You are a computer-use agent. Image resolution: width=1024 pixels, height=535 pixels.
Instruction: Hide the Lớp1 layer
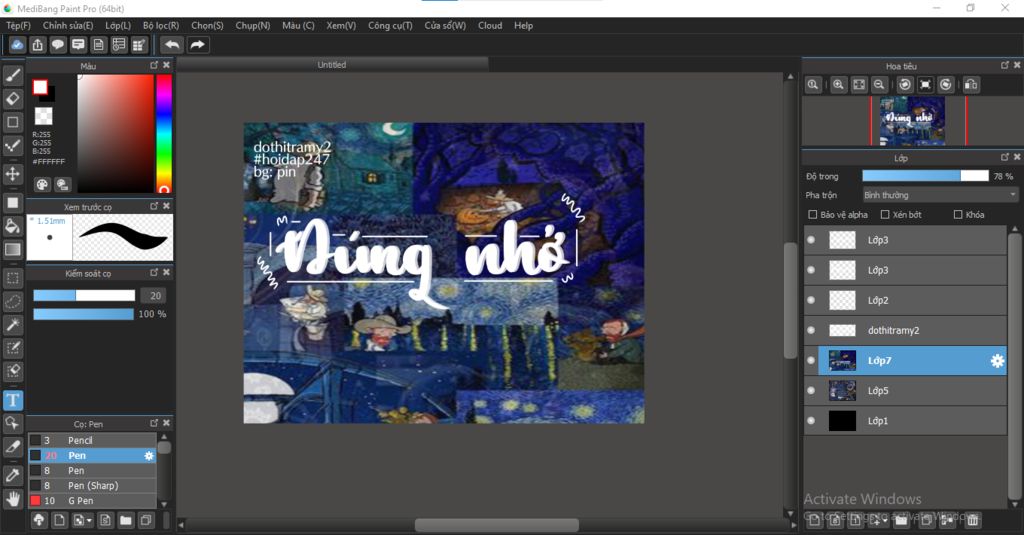tap(811, 421)
